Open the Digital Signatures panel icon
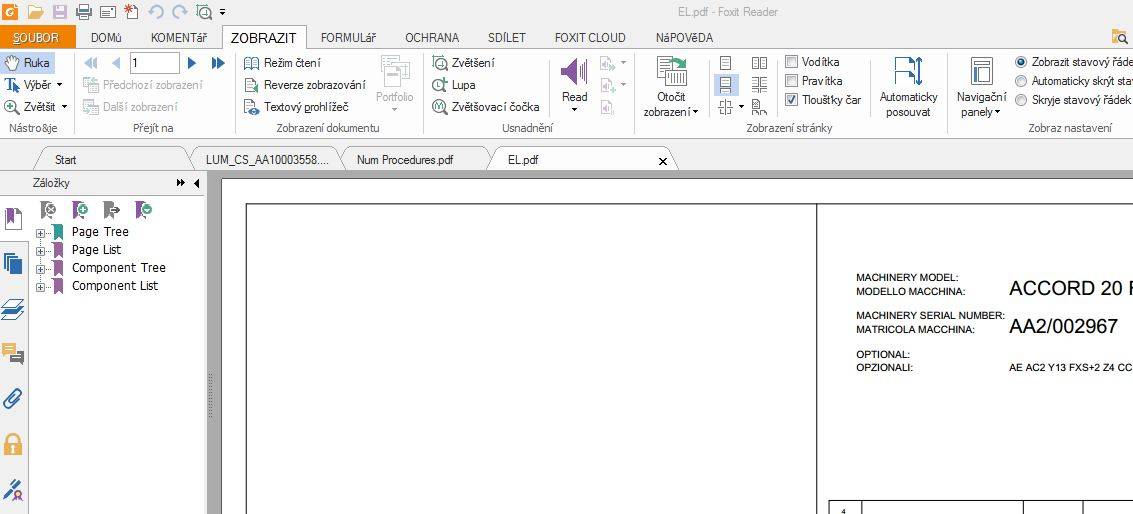This screenshot has width=1133, height=514. point(13,489)
